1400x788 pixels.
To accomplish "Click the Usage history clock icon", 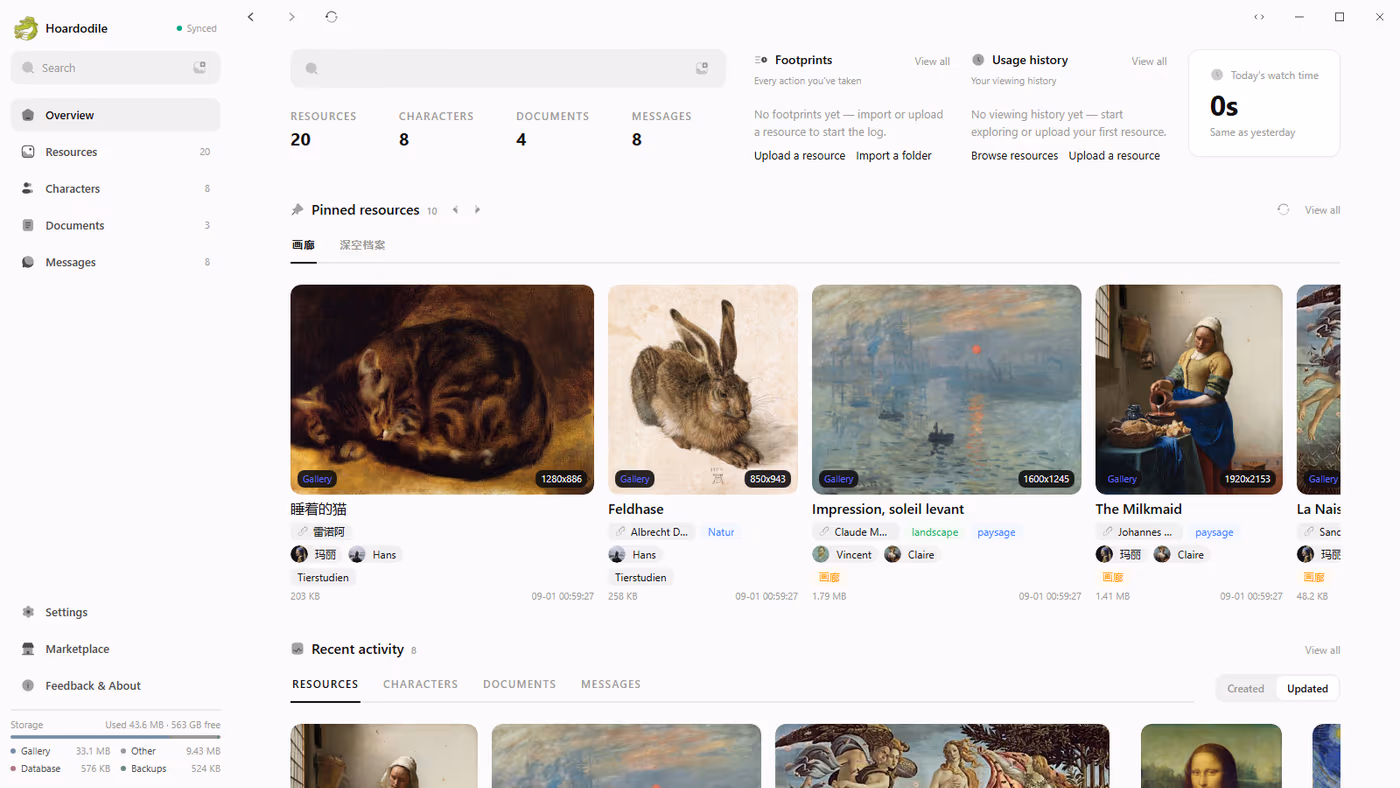I will click(978, 60).
